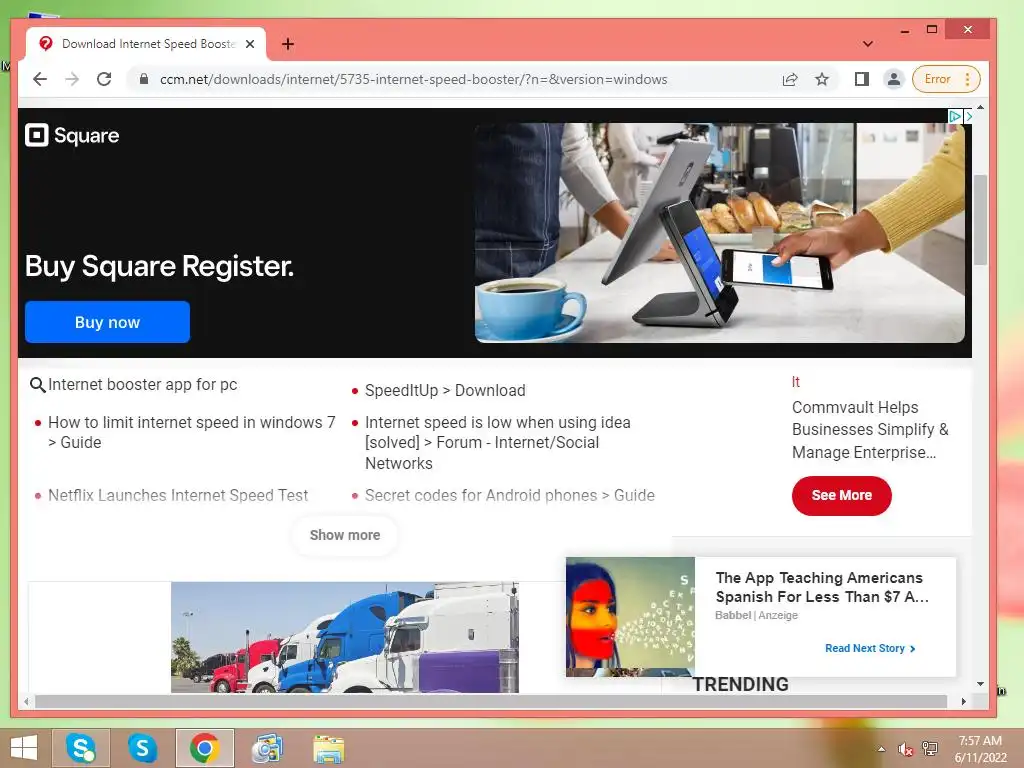
Task: Click the address bar URL
Action: (413, 79)
